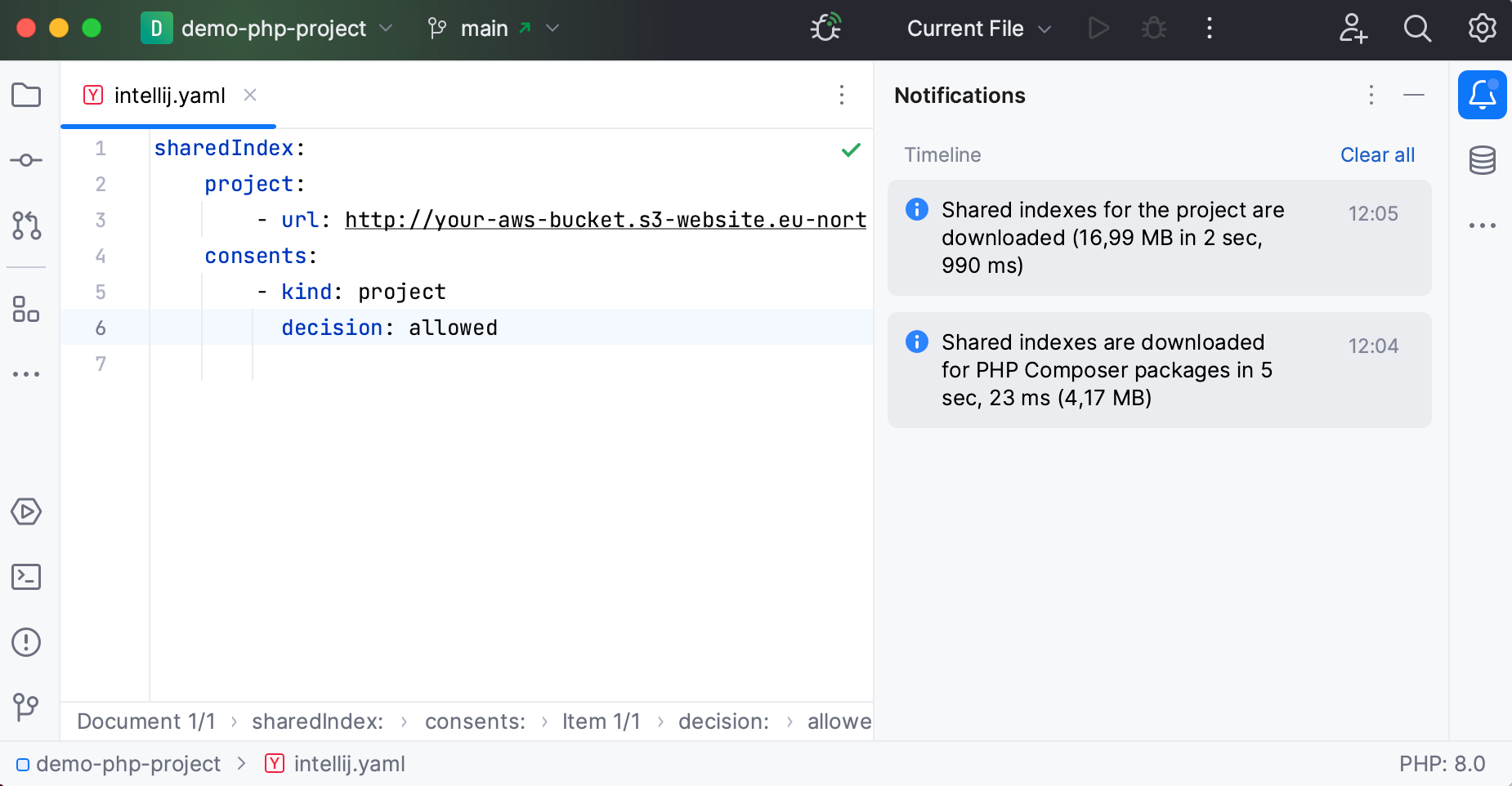Open the Services tool window
This screenshot has width=1512, height=786.
coord(26,511)
